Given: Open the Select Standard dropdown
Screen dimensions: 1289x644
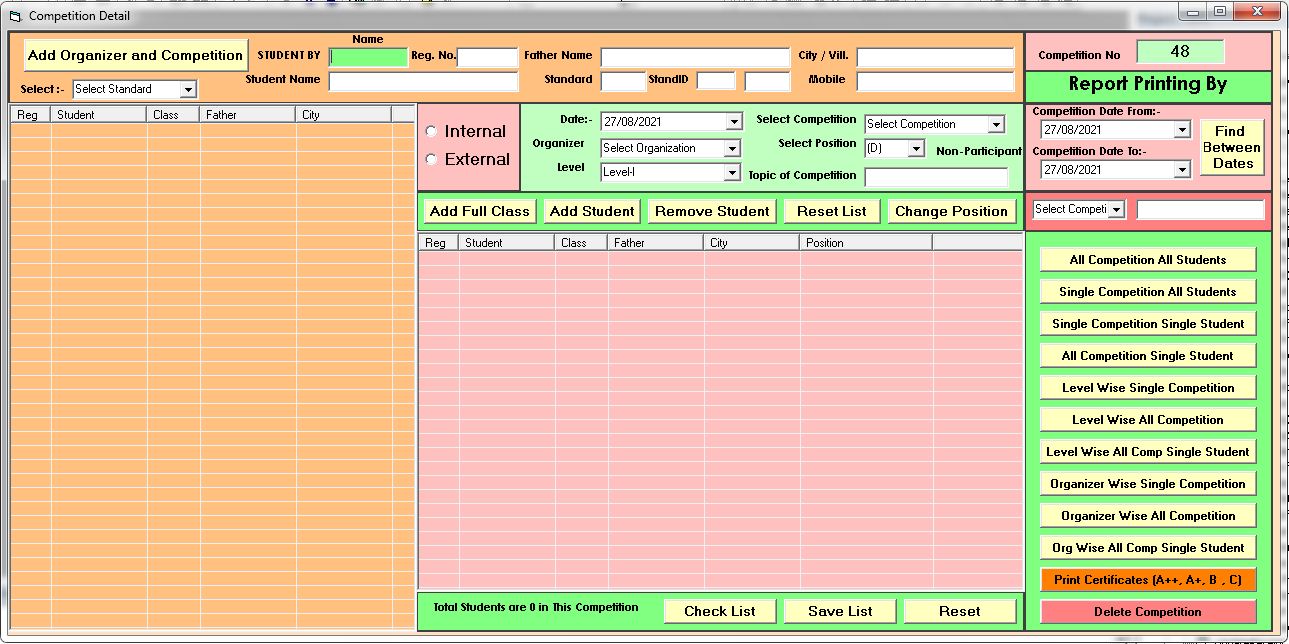Looking at the screenshot, I should click(x=188, y=90).
